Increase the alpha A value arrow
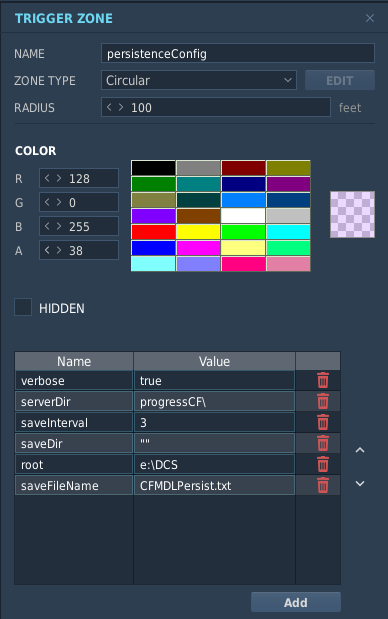The image size is (388, 619). tap(59, 250)
